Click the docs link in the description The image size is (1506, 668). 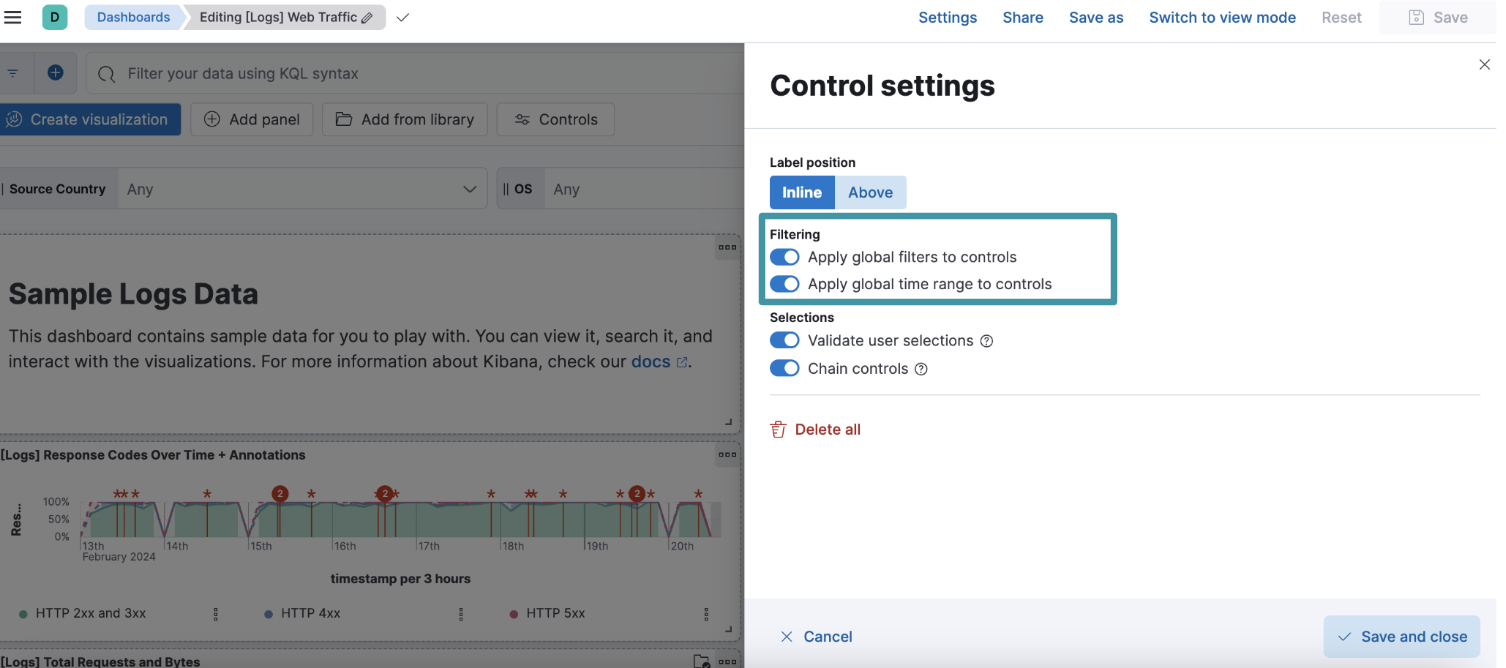click(x=651, y=362)
